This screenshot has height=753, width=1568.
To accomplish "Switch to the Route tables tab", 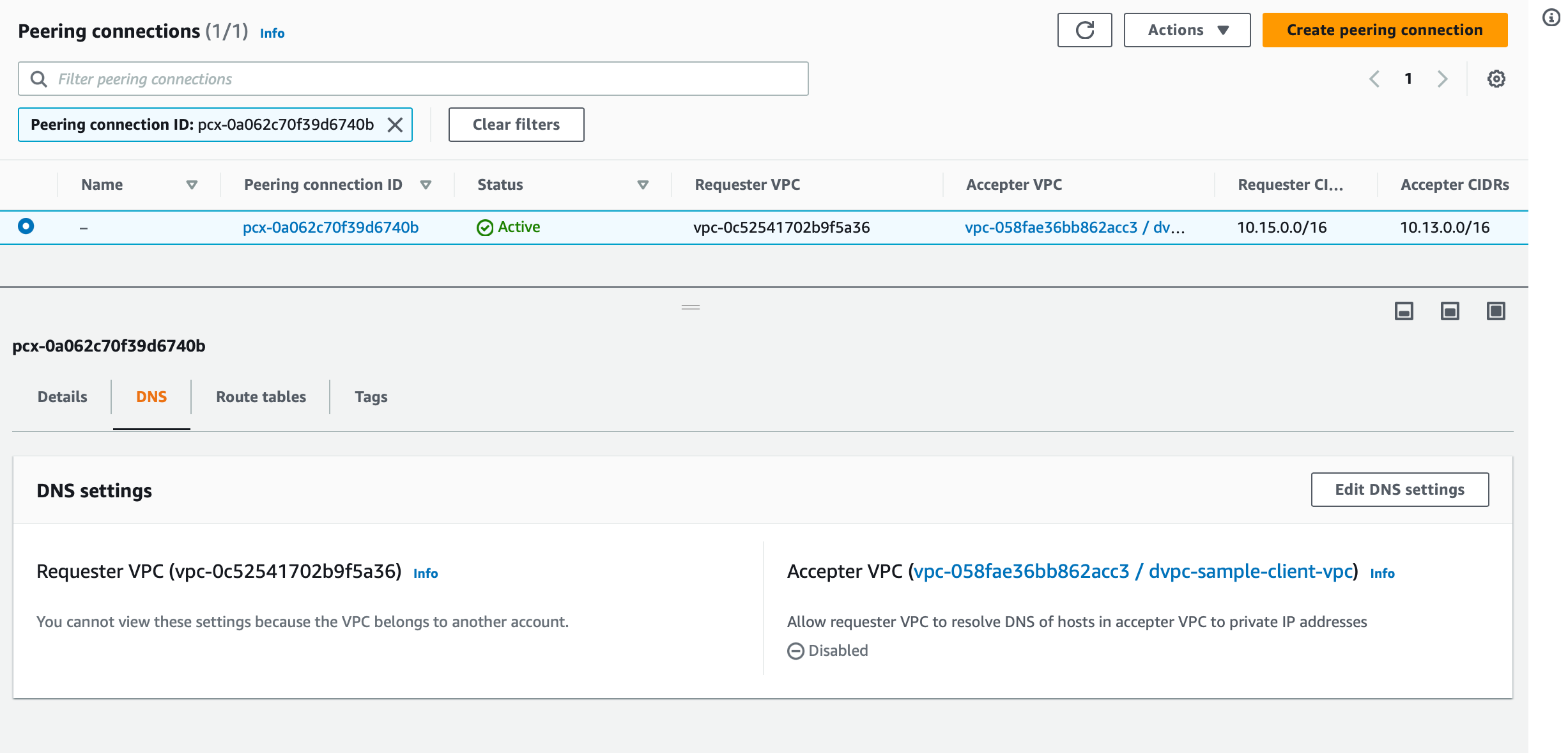I will 261,396.
